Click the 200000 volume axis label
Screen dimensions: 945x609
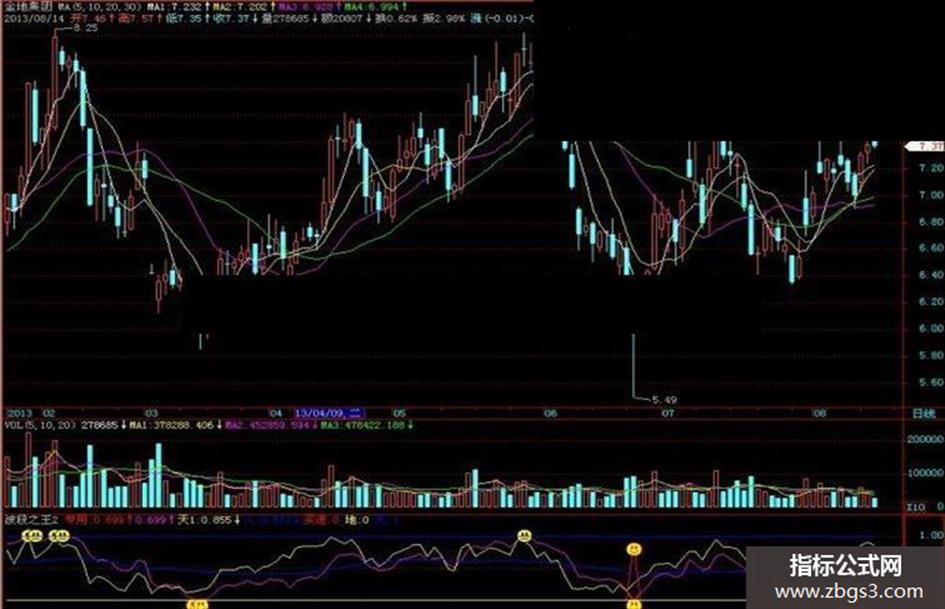click(926, 440)
